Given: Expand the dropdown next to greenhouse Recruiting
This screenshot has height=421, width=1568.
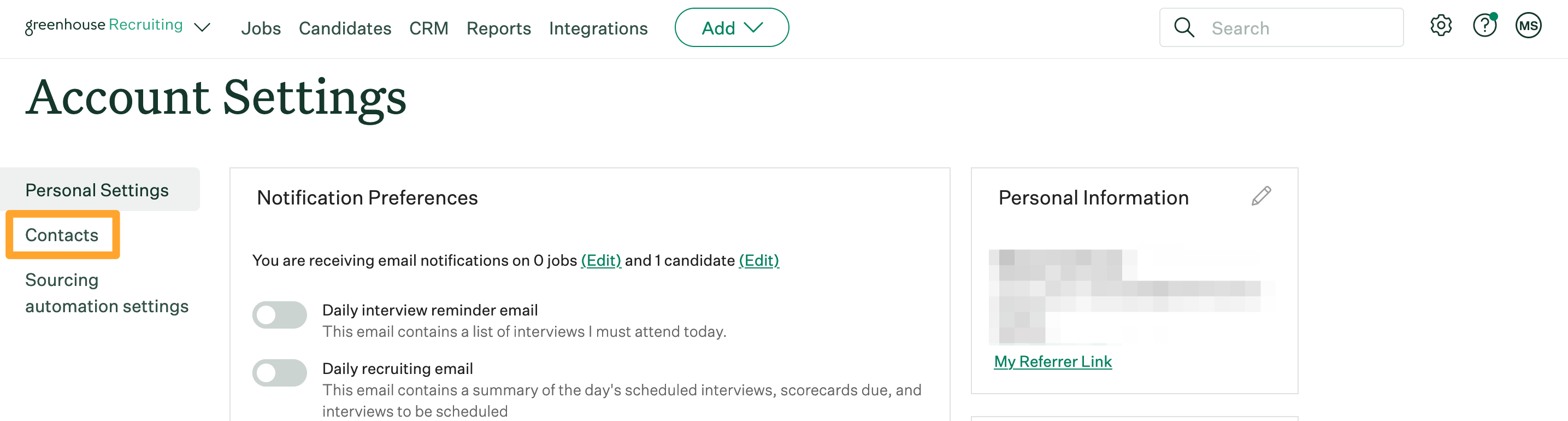Looking at the screenshot, I should tap(203, 27).
